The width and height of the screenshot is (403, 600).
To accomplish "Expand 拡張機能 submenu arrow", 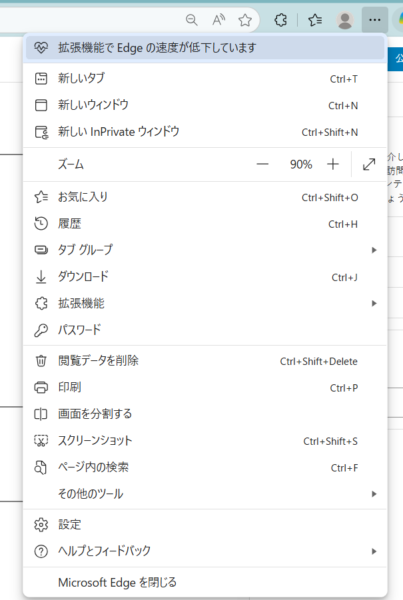I will (374, 303).
